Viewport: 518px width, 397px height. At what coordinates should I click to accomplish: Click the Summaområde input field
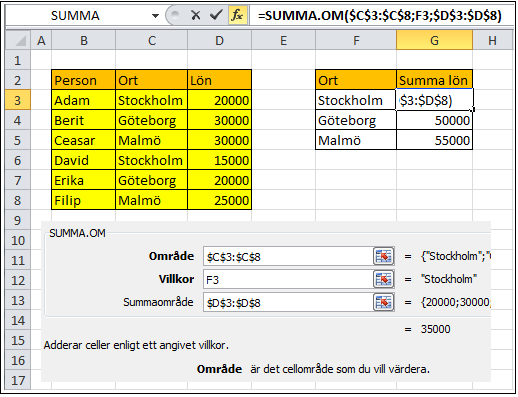tap(288, 302)
